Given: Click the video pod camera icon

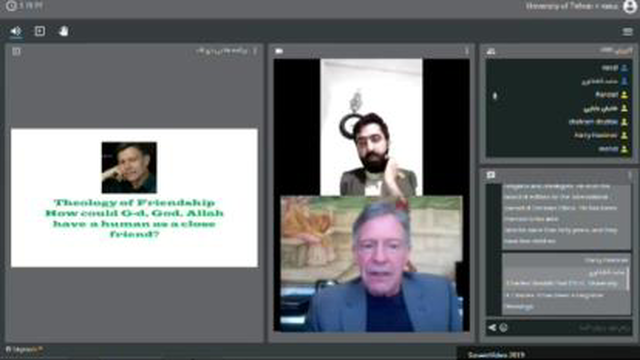Looking at the screenshot, I should coord(279,51).
